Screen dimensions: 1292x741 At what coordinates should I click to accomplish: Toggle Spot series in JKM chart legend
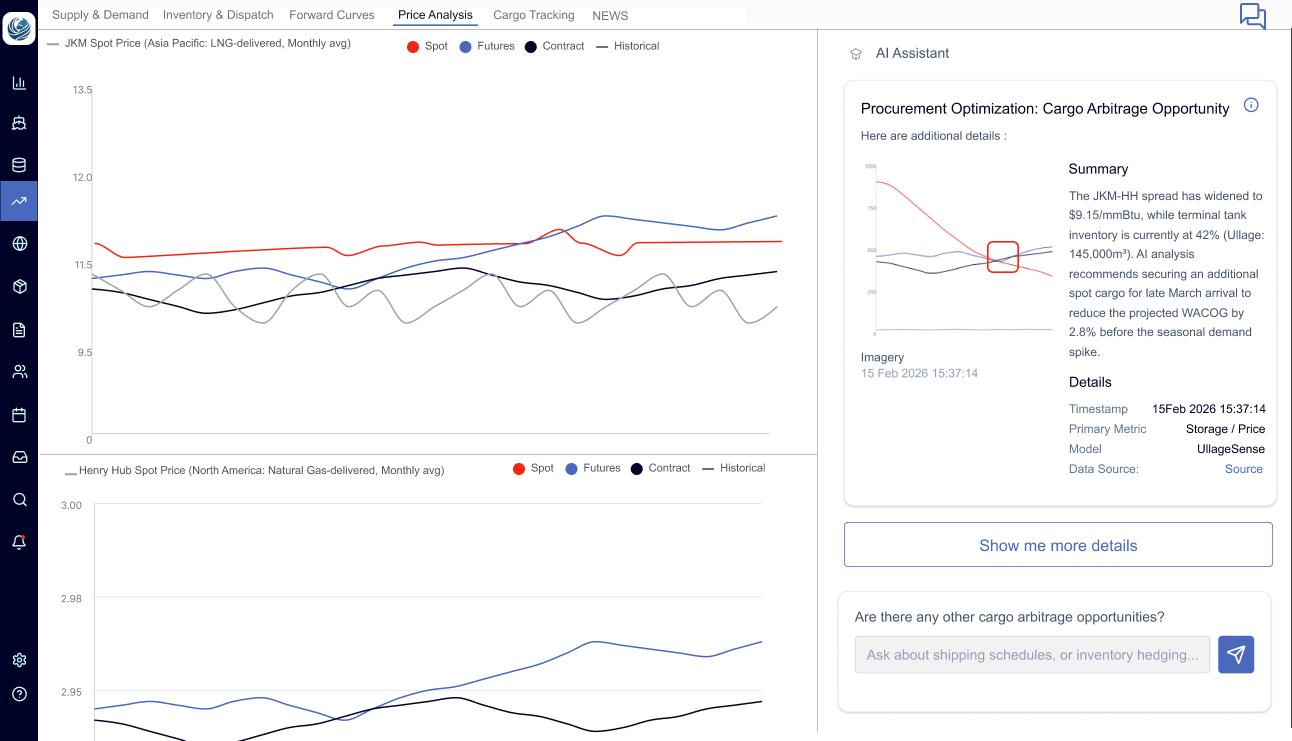(x=427, y=46)
